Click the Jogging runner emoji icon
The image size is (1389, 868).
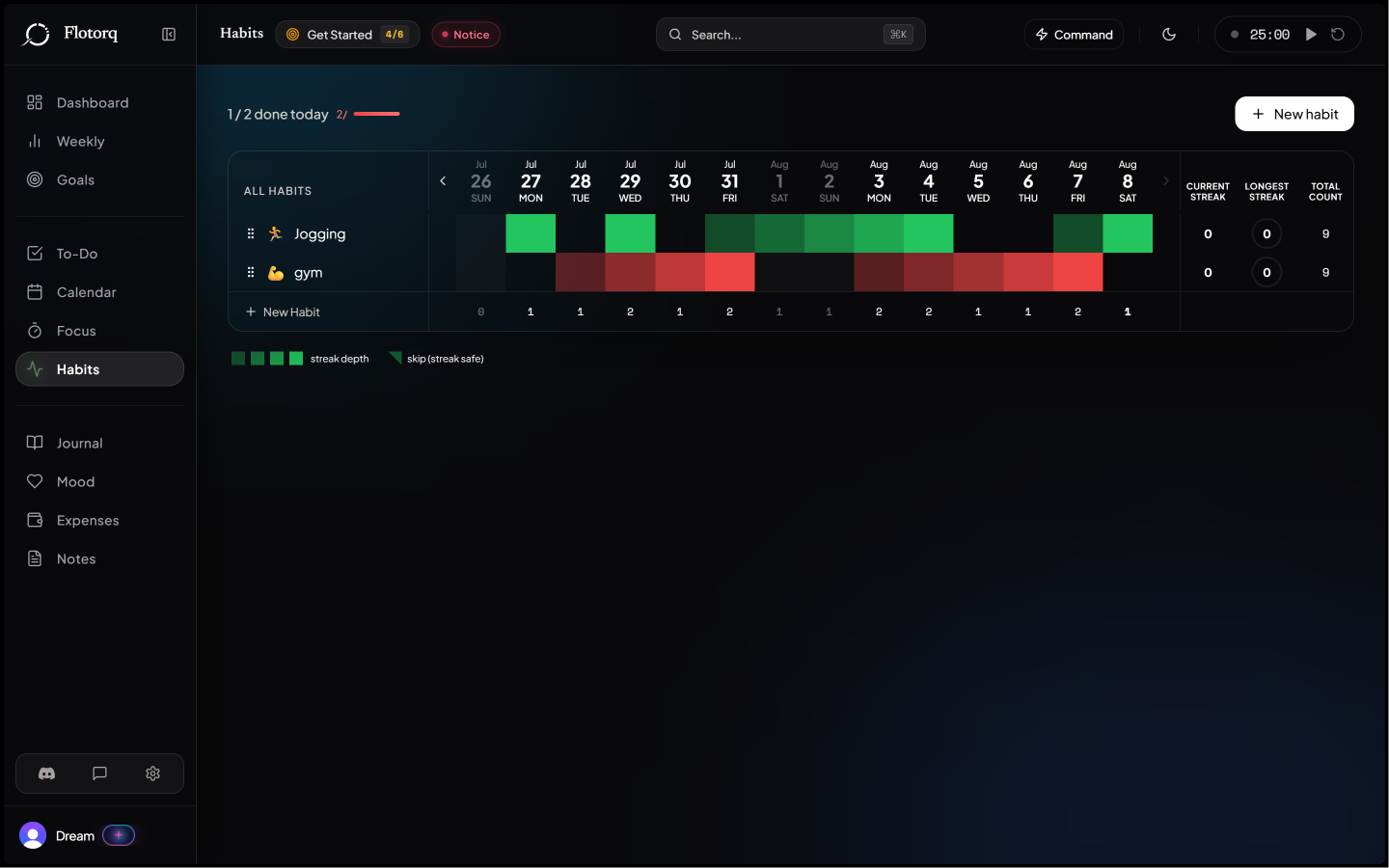tap(276, 233)
